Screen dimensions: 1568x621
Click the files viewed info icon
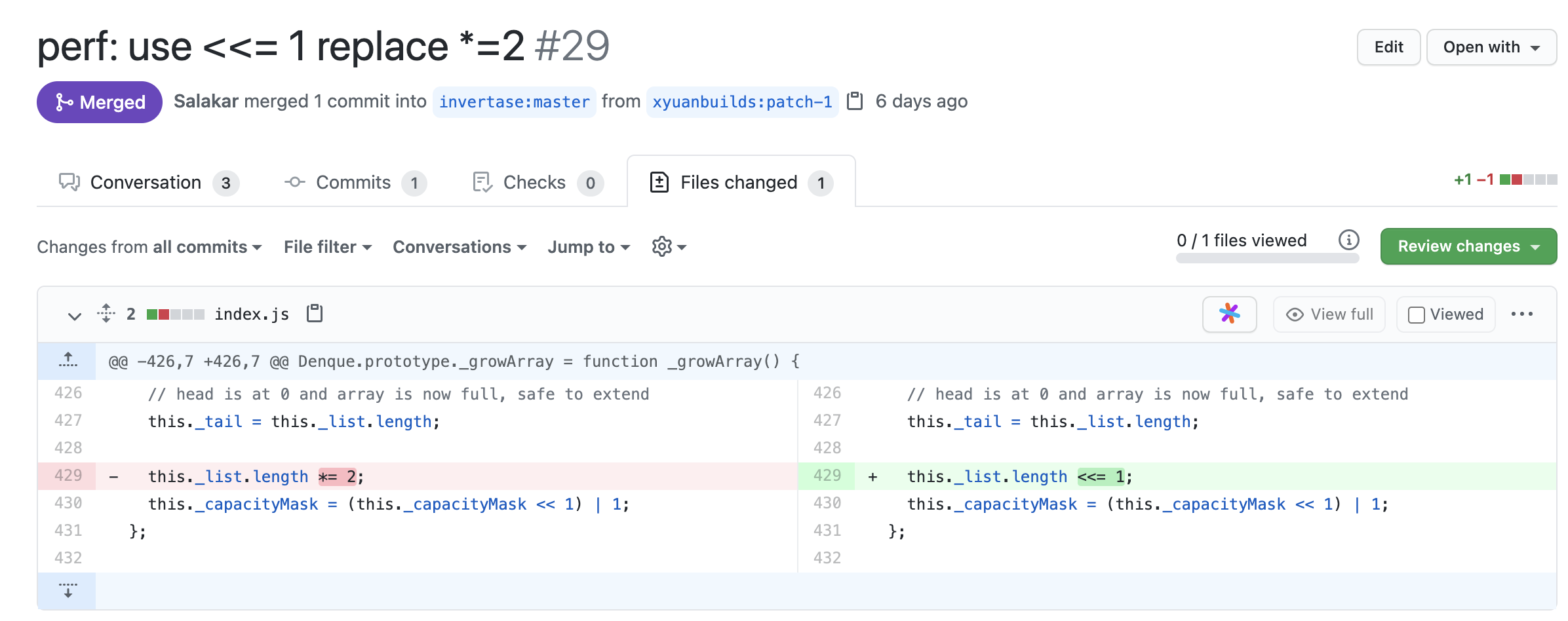[x=1348, y=240]
